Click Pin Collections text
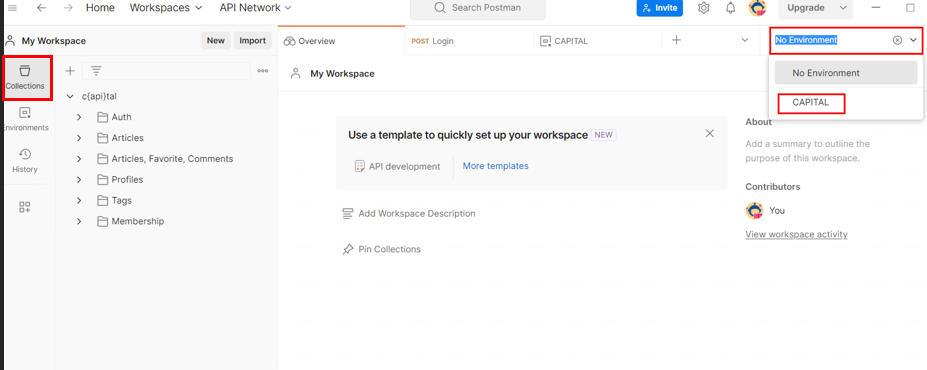 click(390, 249)
